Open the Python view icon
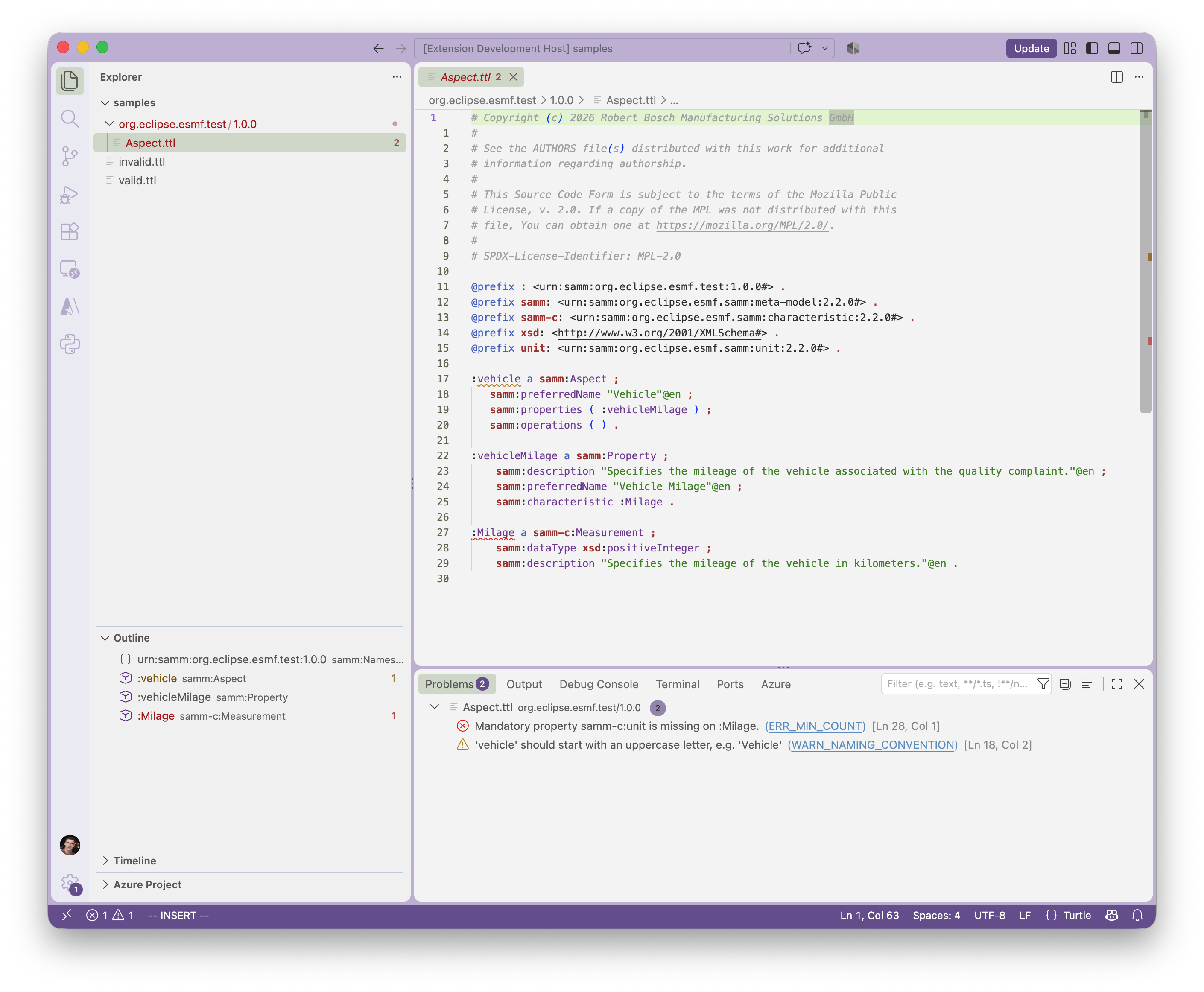This screenshot has height=992, width=1204. point(70,344)
